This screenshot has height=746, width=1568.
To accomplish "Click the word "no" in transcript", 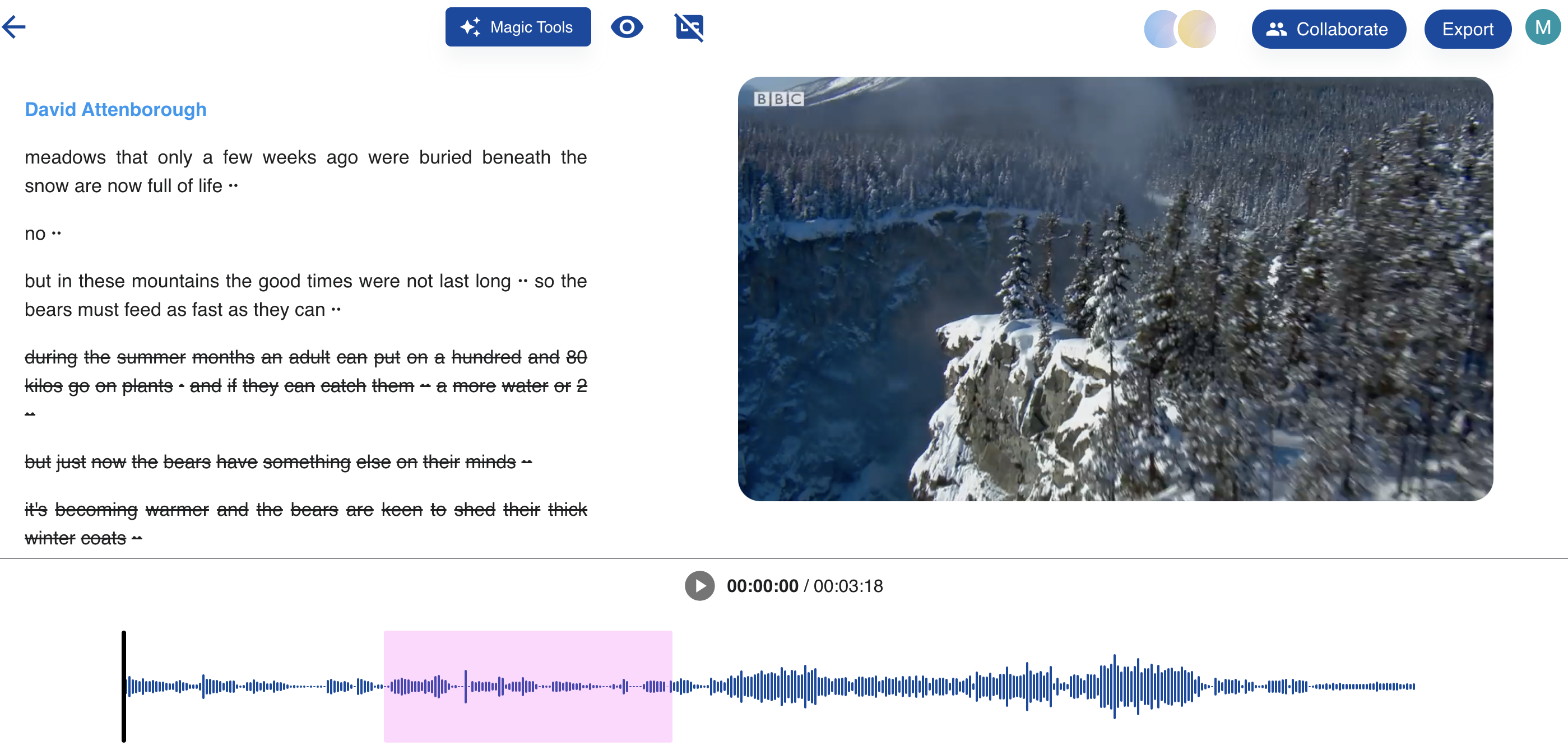I will click(x=35, y=234).
